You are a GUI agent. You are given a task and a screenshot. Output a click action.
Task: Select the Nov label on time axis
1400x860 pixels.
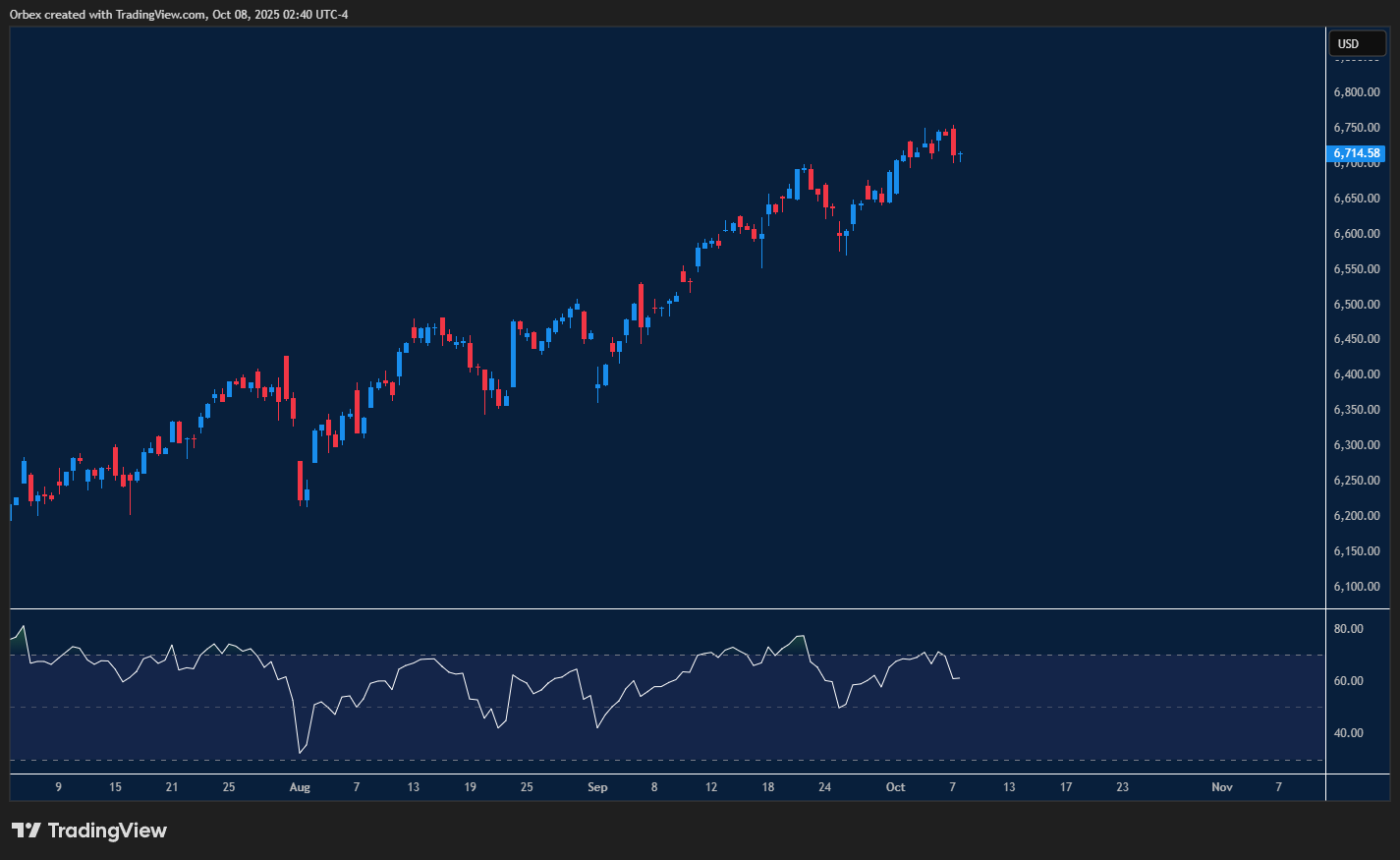pos(1221,787)
